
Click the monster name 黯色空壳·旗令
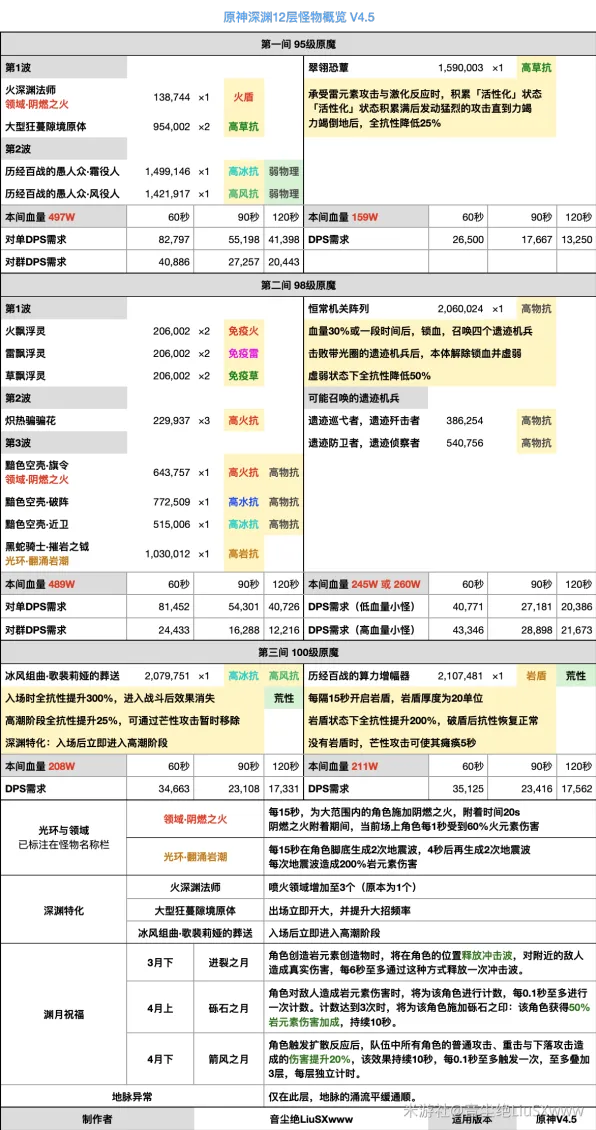[x=37, y=466]
